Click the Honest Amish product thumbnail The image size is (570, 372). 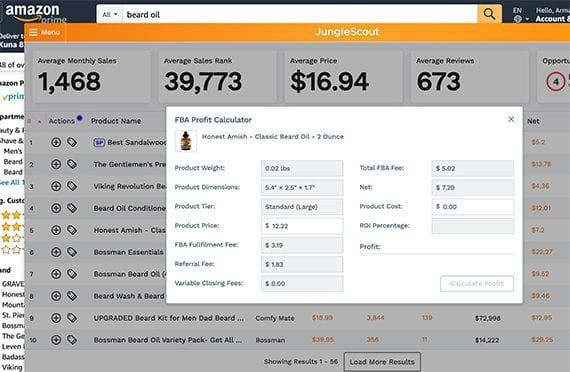[186, 141]
